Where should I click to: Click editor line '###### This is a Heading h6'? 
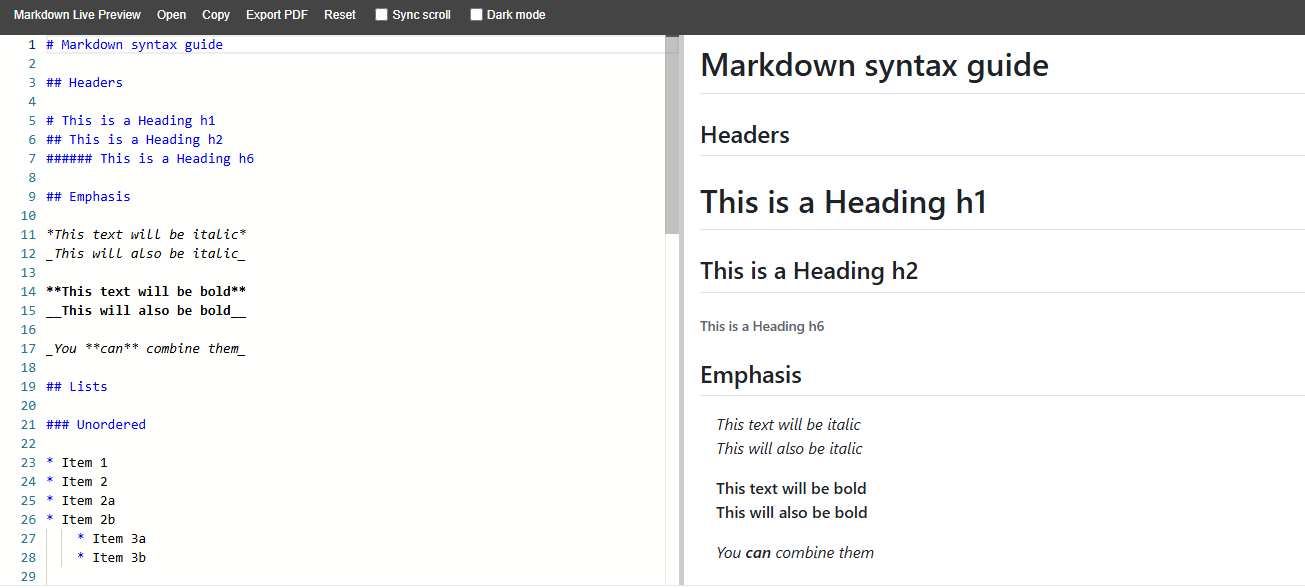150,159
